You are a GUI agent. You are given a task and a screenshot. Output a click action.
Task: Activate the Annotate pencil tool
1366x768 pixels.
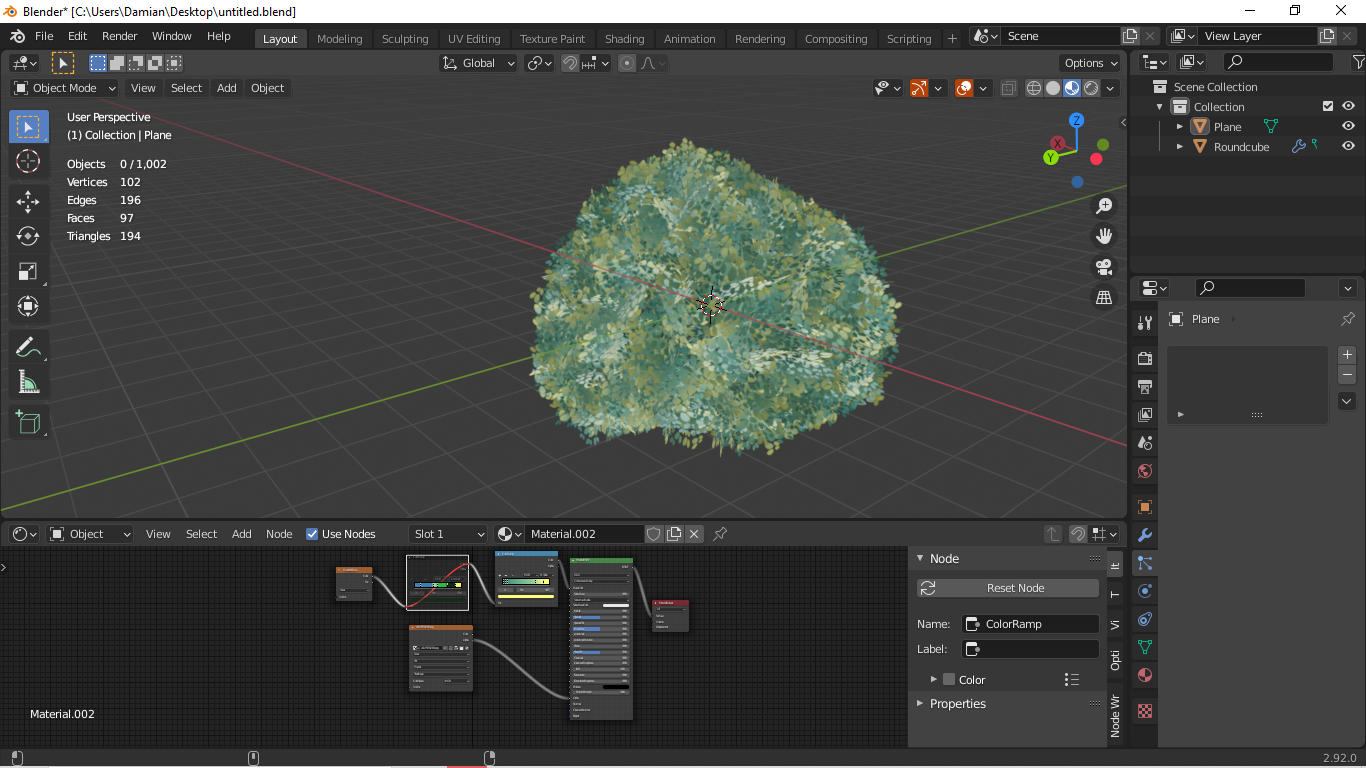pos(28,347)
